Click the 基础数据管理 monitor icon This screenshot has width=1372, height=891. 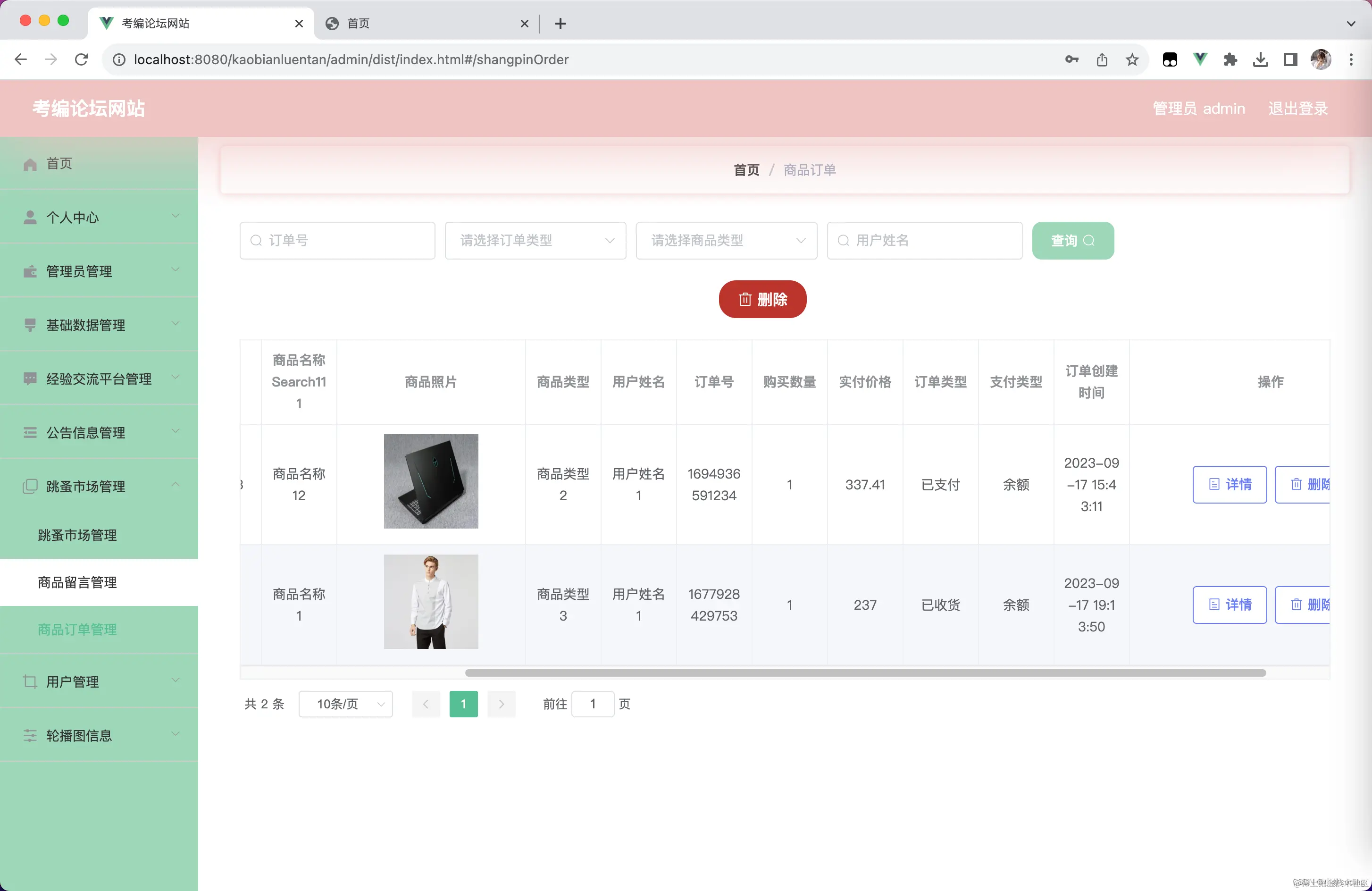click(30, 325)
